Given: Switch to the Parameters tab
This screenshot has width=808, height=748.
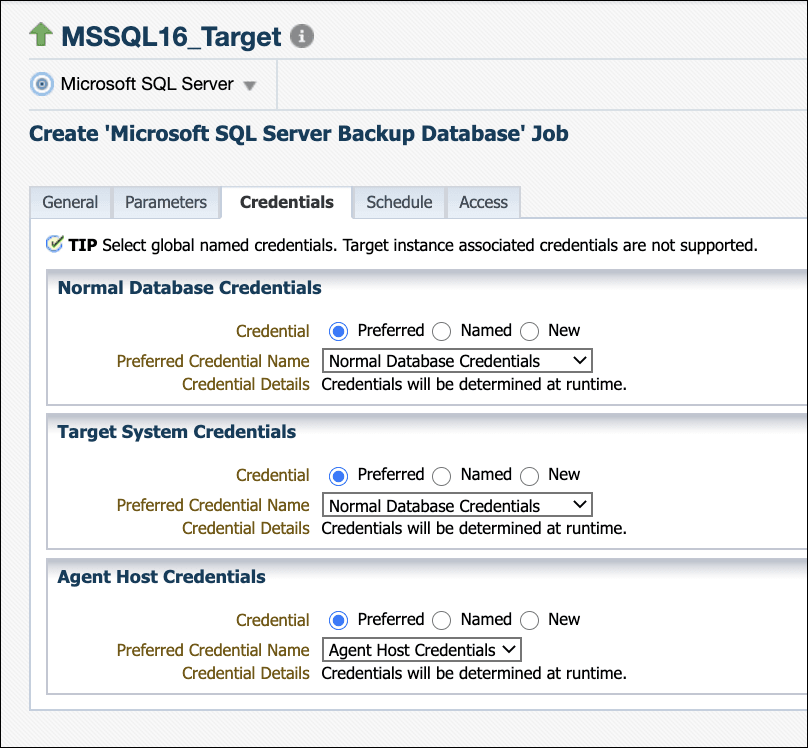Looking at the screenshot, I should point(166,202).
